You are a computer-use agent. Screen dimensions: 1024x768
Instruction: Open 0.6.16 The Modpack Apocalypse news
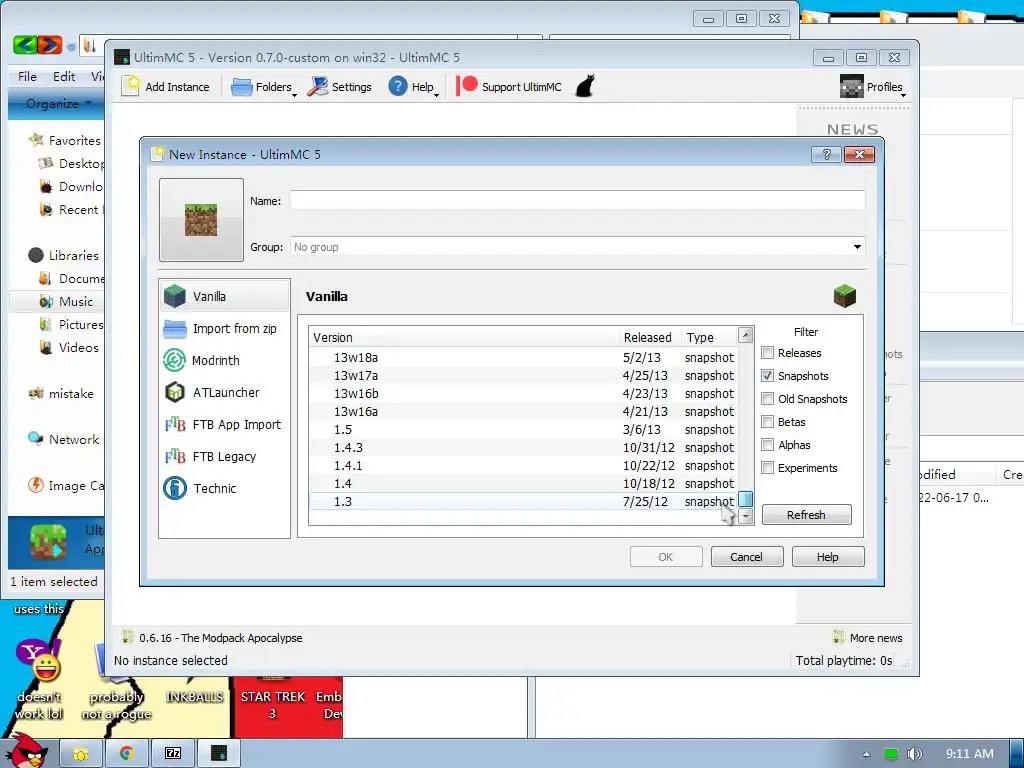point(220,637)
